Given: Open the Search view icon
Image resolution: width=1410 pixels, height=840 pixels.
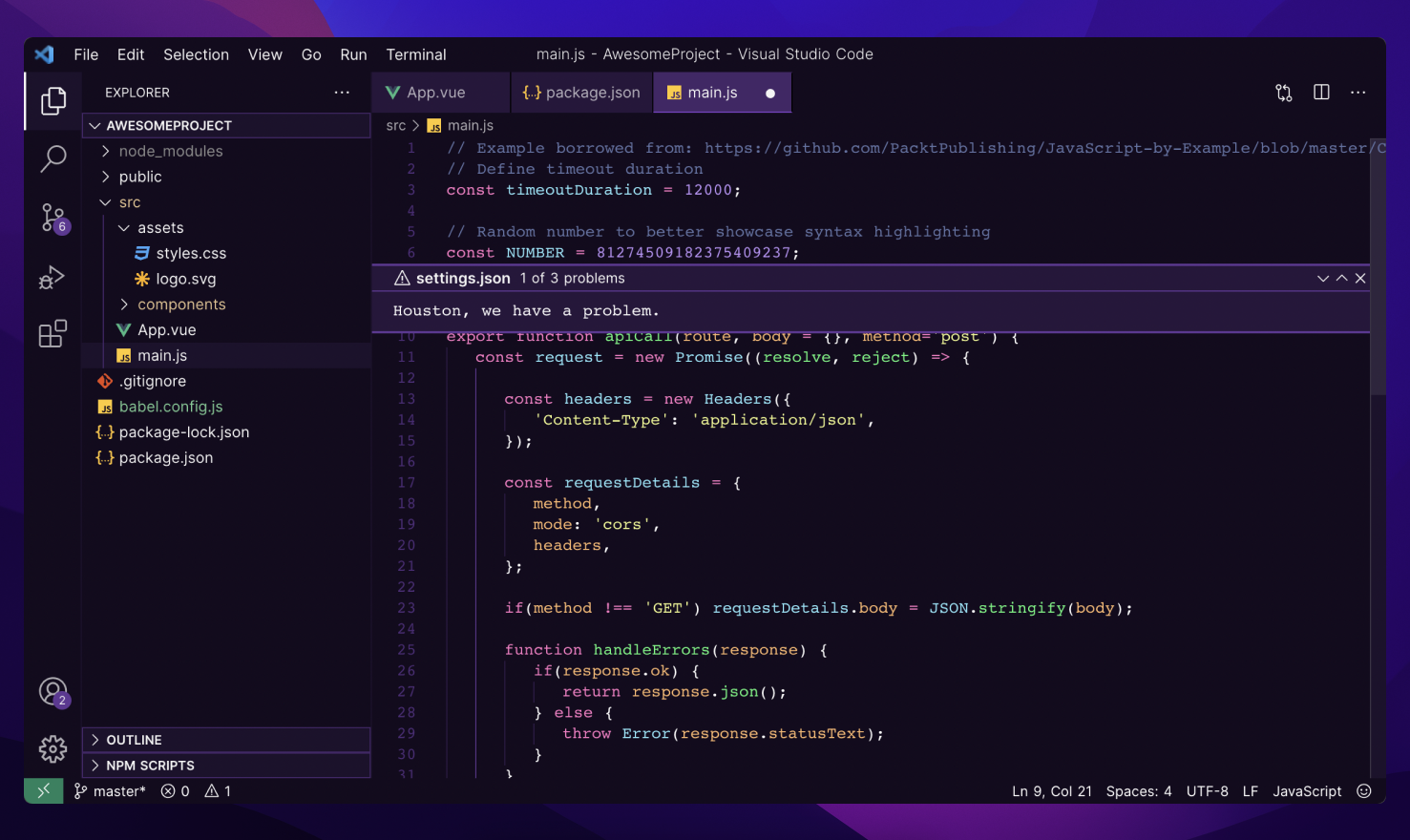Looking at the screenshot, I should click(53, 158).
